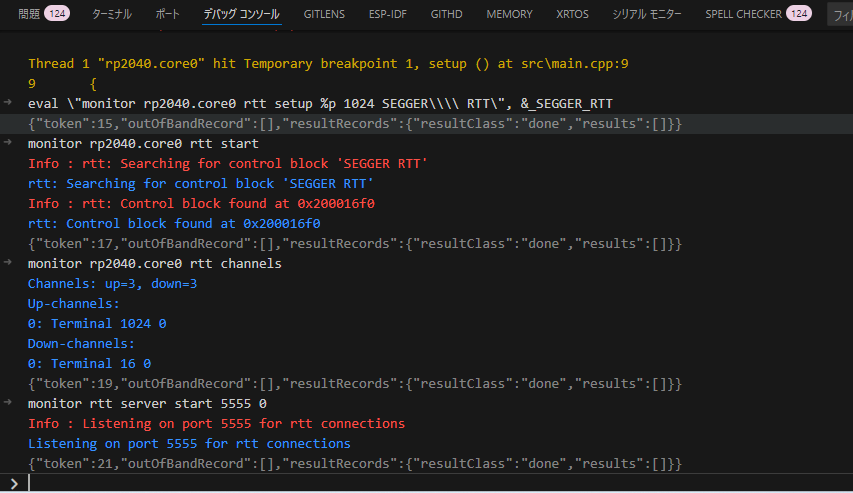Click the 'Down-channels:' line
853x493 pixels.
[81, 344]
